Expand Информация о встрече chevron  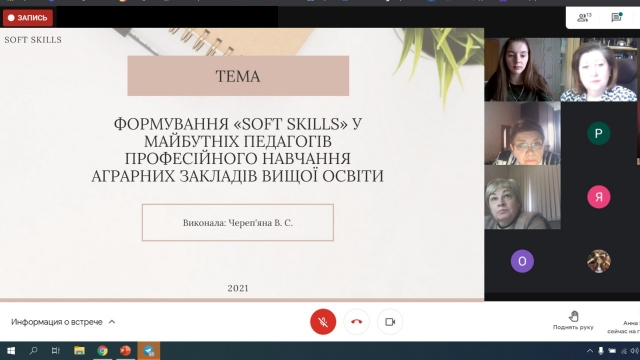tap(112, 322)
